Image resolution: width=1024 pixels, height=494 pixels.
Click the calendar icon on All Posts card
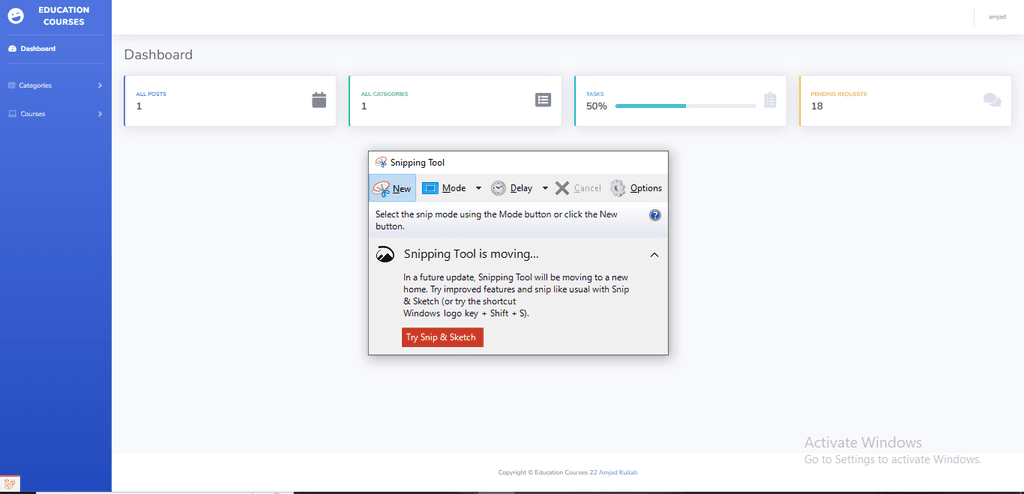tap(319, 100)
